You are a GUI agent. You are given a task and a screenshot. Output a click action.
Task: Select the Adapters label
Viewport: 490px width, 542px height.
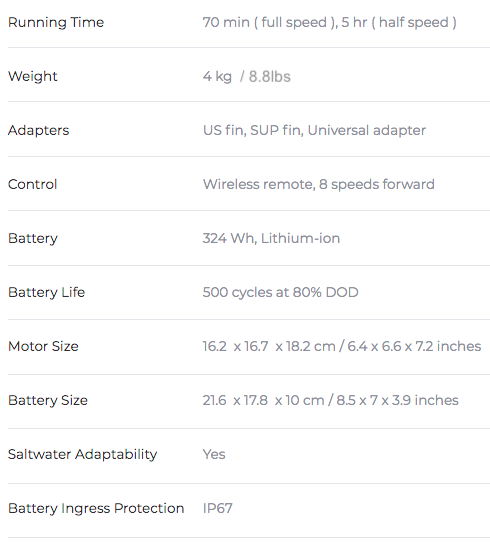[x=39, y=131]
